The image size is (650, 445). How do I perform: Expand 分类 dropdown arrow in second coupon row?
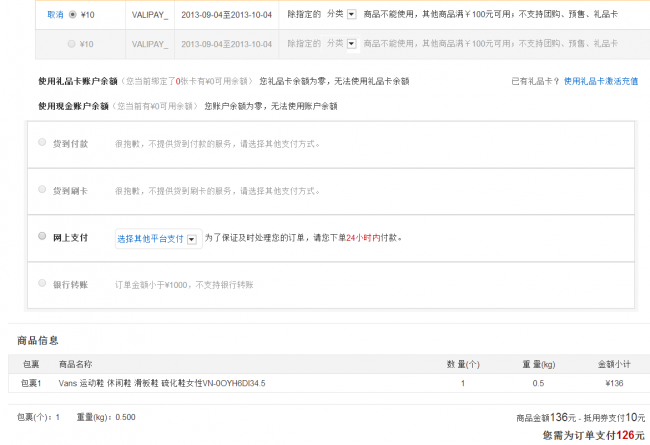click(350, 44)
